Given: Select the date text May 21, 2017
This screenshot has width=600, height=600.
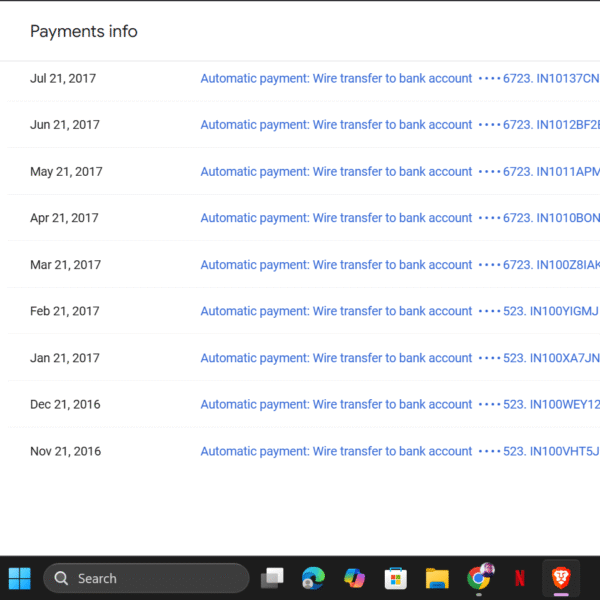Looking at the screenshot, I should point(66,171).
